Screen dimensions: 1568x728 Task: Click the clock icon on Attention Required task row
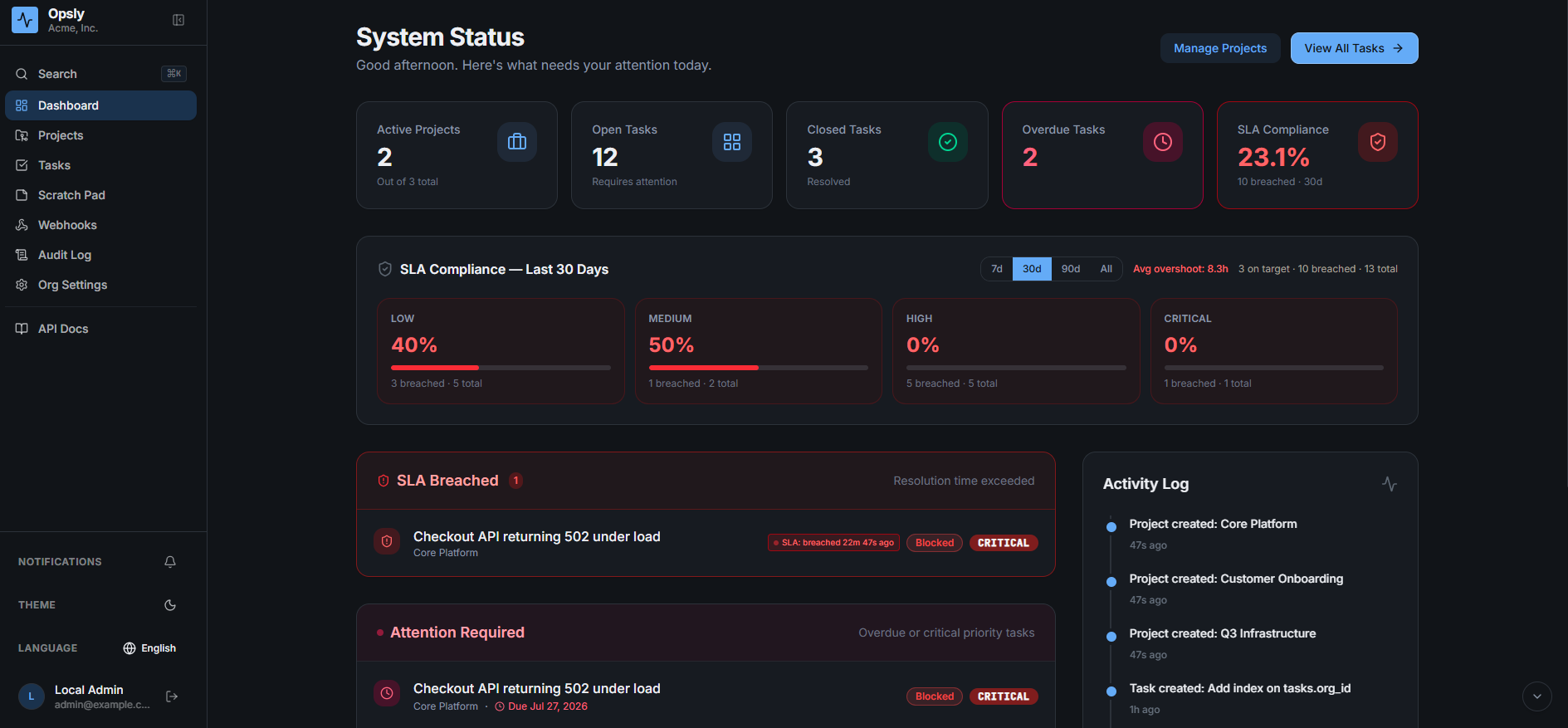point(387,693)
